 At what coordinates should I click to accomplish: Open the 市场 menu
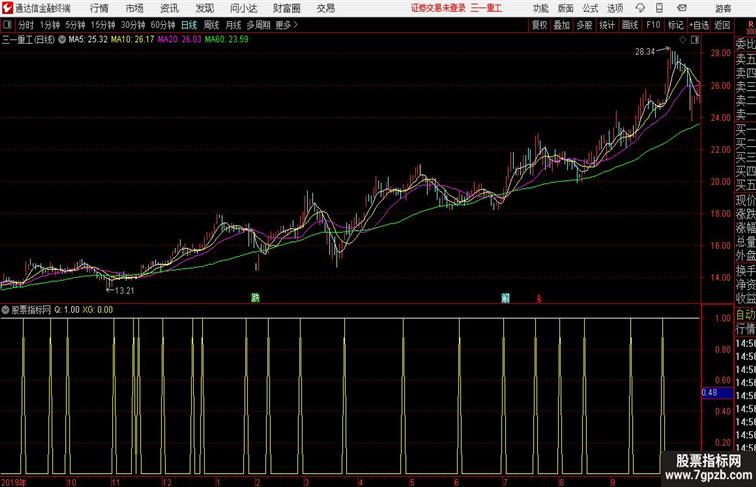click(134, 8)
